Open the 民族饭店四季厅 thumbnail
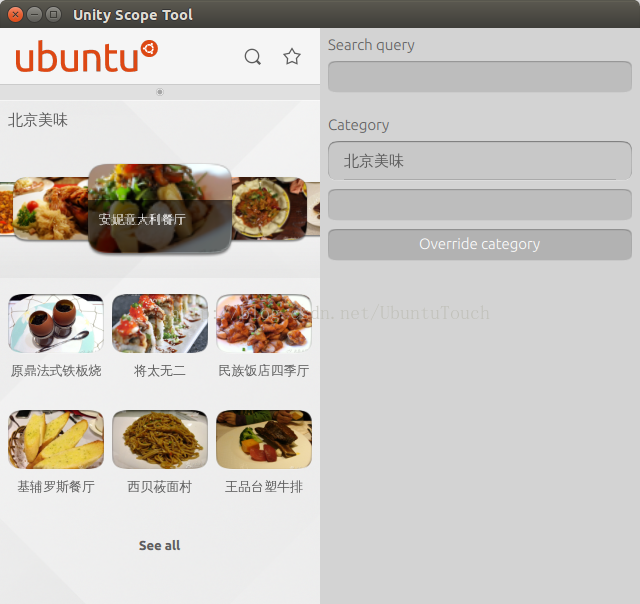 tap(264, 323)
